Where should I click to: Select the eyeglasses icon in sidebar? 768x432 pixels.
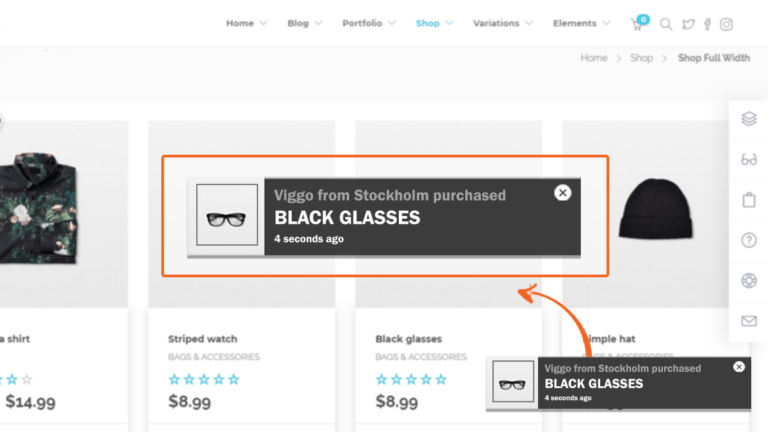coord(749,159)
